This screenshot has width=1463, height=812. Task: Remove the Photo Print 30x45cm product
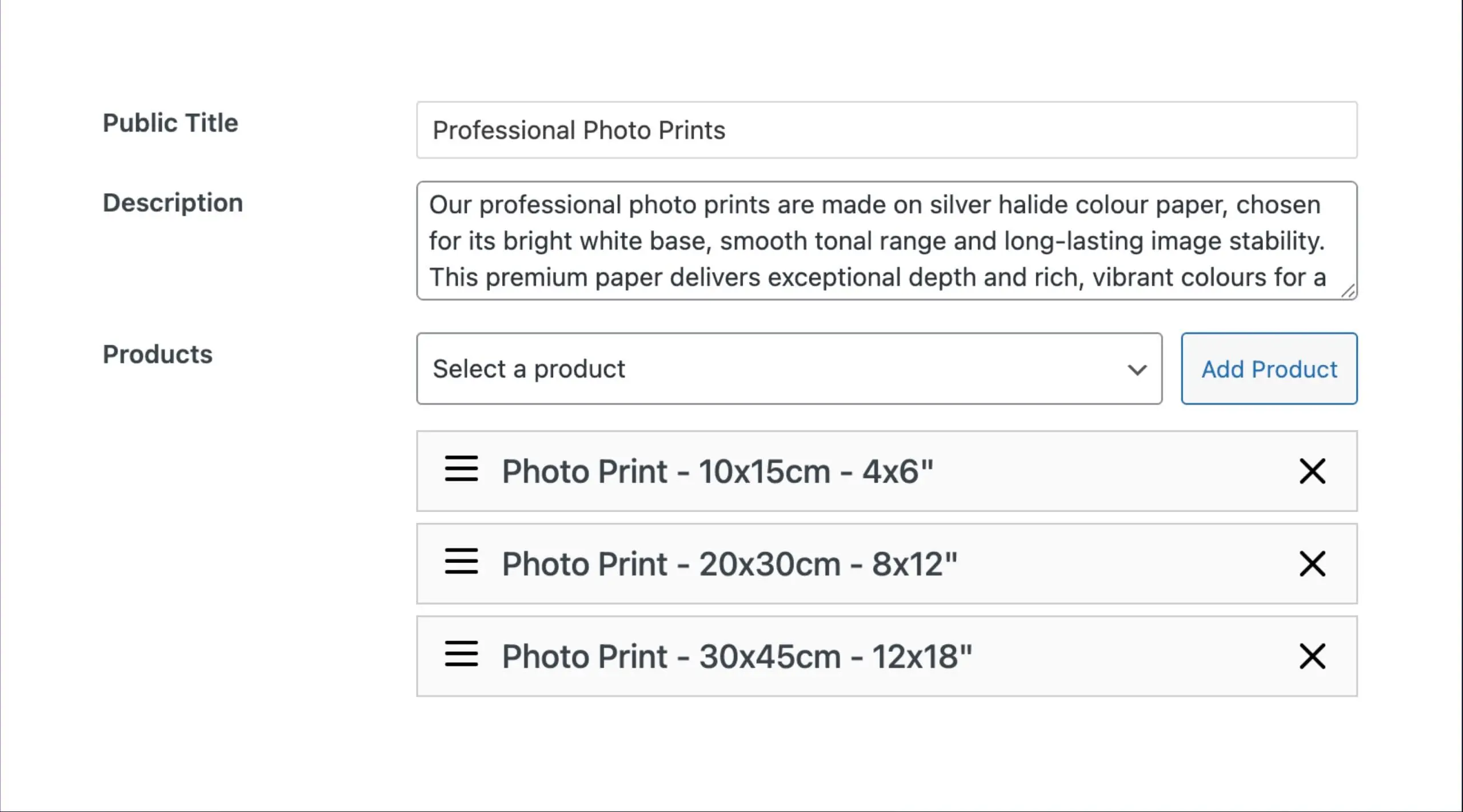tap(1312, 656)
